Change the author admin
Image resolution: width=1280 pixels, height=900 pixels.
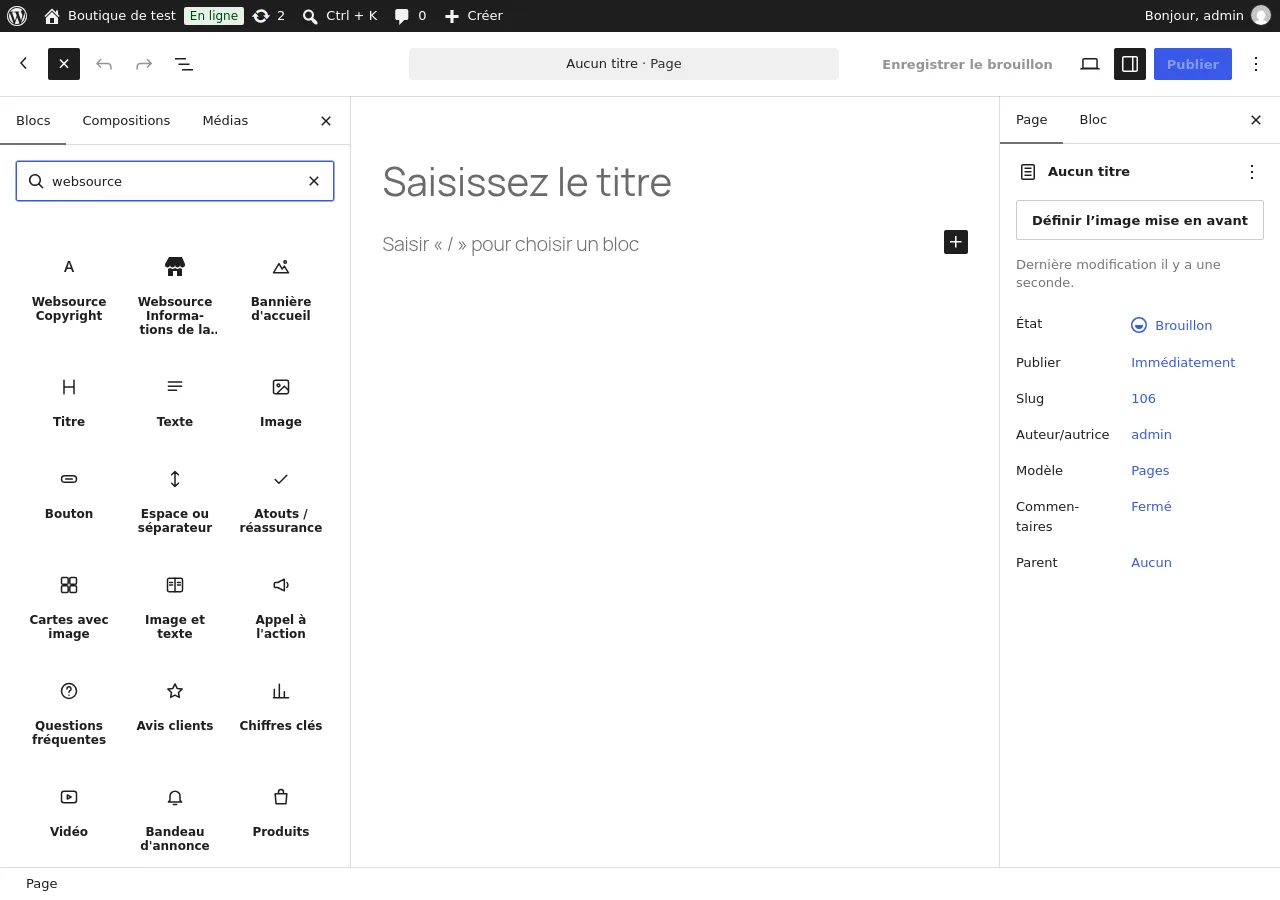[x=1151, y=434]
